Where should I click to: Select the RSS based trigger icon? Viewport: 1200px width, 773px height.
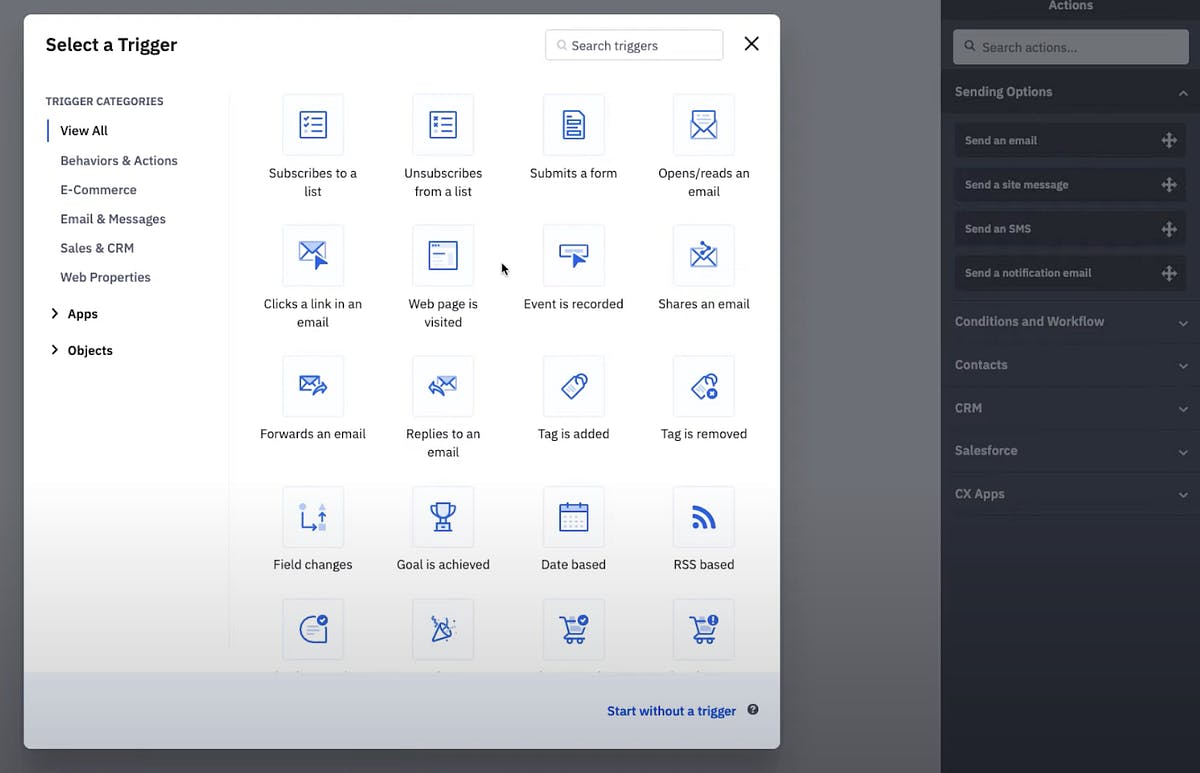pos(704,517)
